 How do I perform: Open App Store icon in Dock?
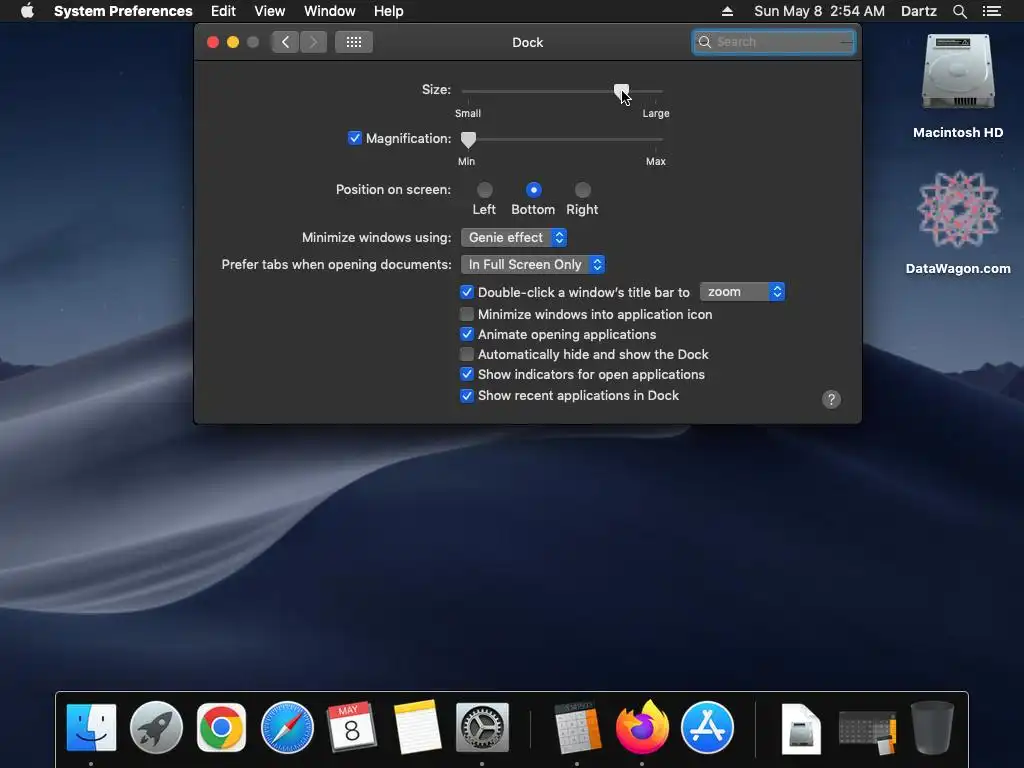pyautogui.click(x=707, y=727)
